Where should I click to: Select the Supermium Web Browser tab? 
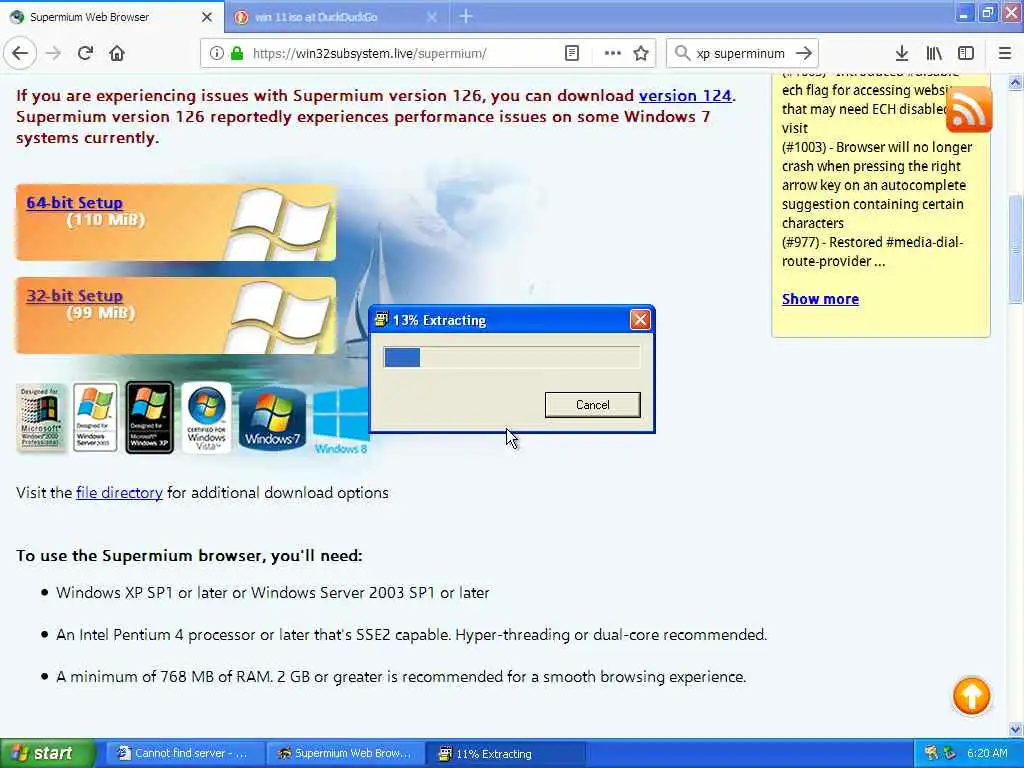click(111, 17)
